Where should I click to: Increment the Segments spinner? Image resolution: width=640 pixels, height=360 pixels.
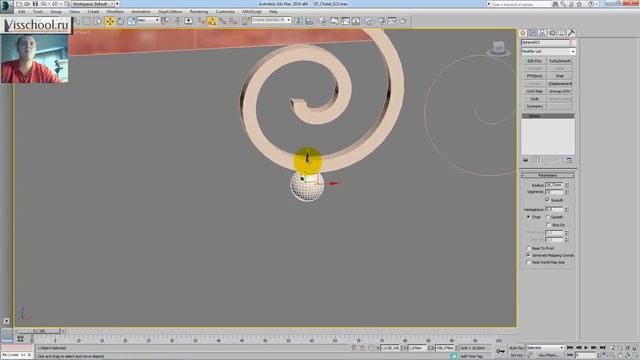[566, 191]
